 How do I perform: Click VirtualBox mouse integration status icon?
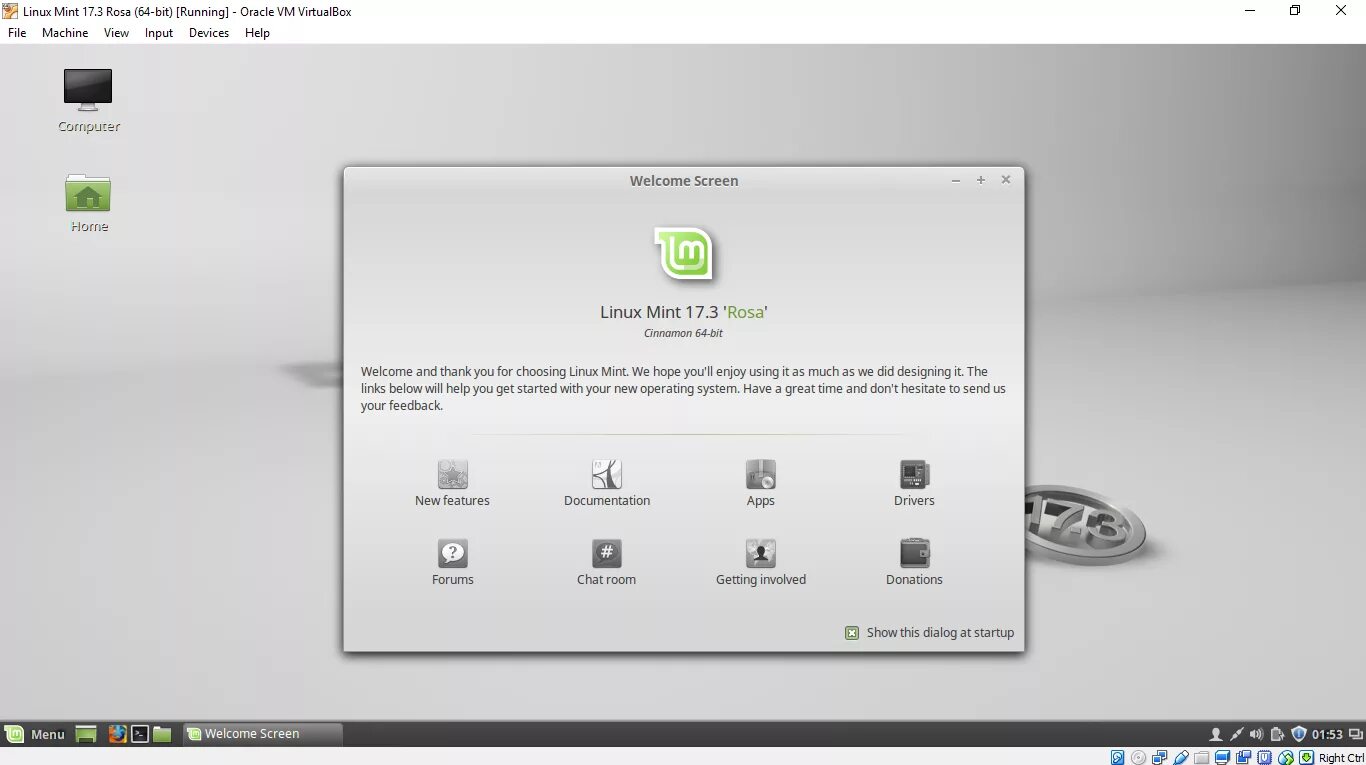pyautogui.click(x=1285, y=757)
